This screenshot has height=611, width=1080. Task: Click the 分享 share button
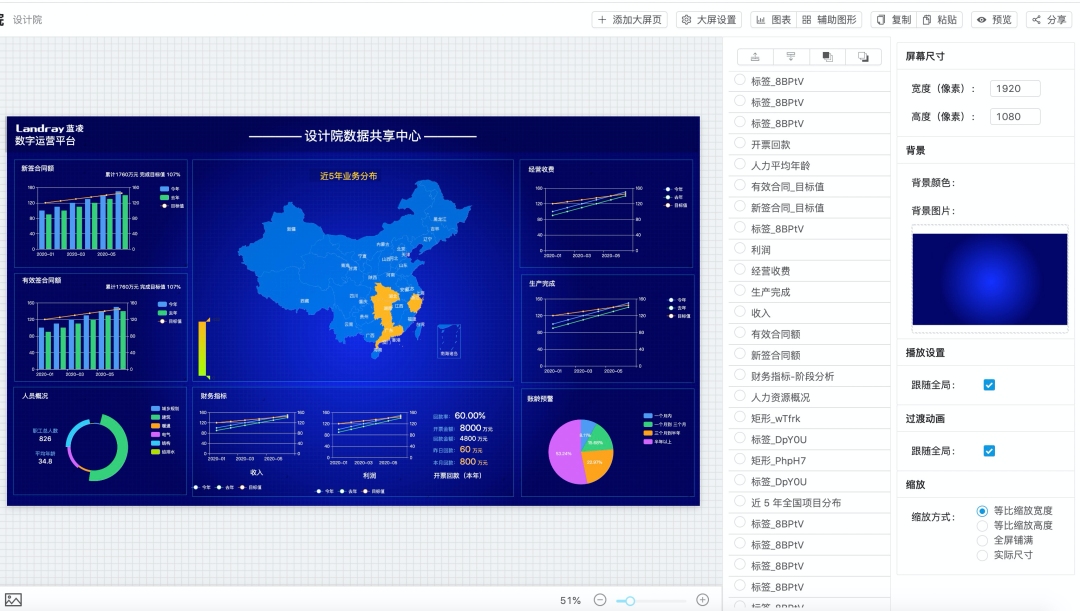click(1049, 20)
